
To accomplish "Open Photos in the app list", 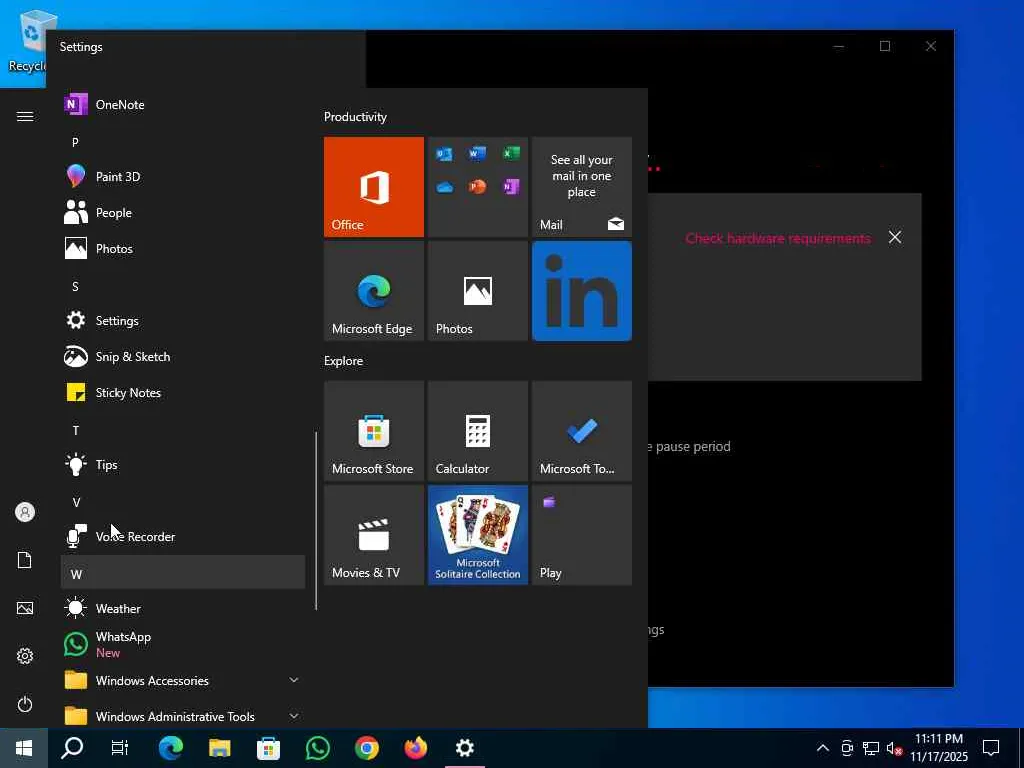I will click(183, 248).
